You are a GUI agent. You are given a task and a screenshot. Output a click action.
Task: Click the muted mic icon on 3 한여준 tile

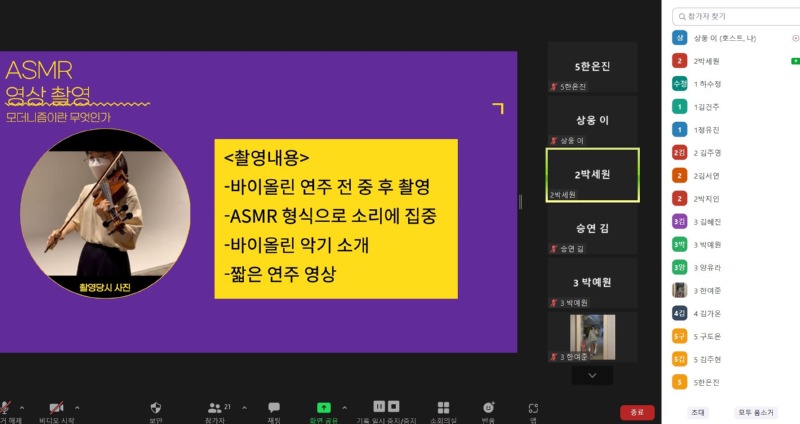(554, 357)
